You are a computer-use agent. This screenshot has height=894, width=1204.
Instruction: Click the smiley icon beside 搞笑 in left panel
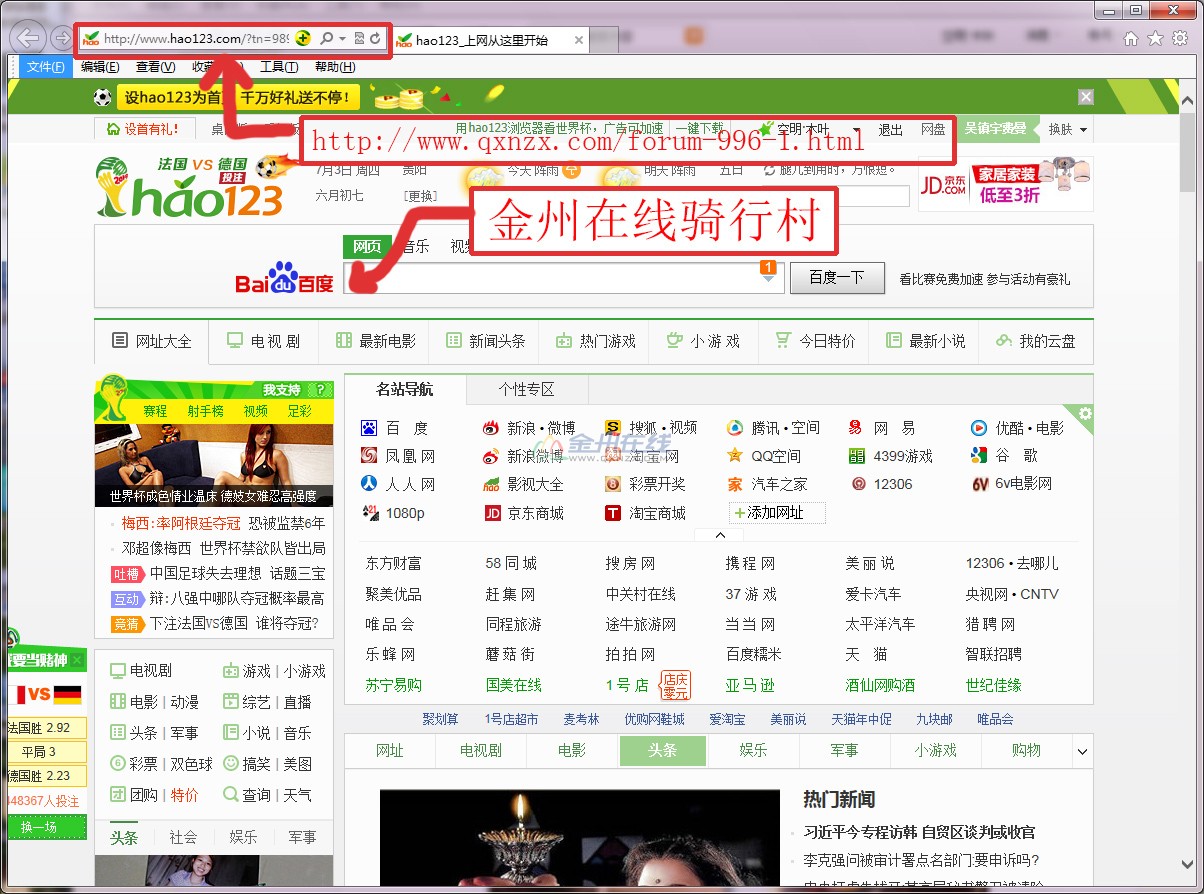click(231, 764)
